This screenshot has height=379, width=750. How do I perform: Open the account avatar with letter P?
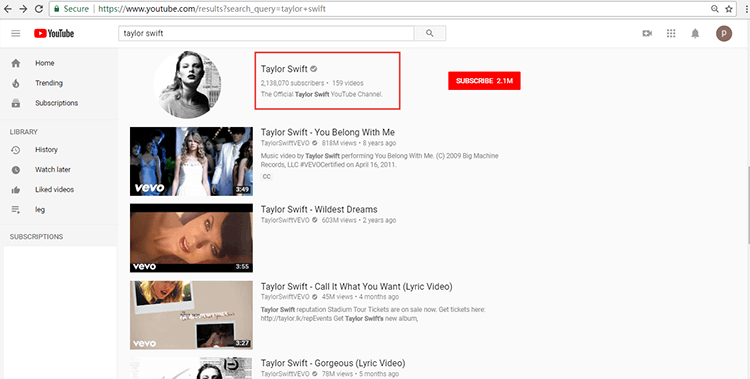[x=724, y=33]
